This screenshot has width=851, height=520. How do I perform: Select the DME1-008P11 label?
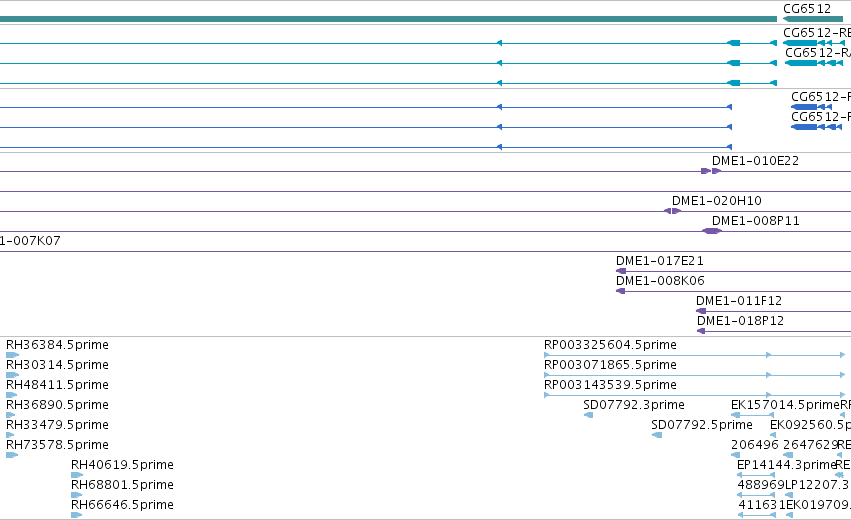click(755, 221)
